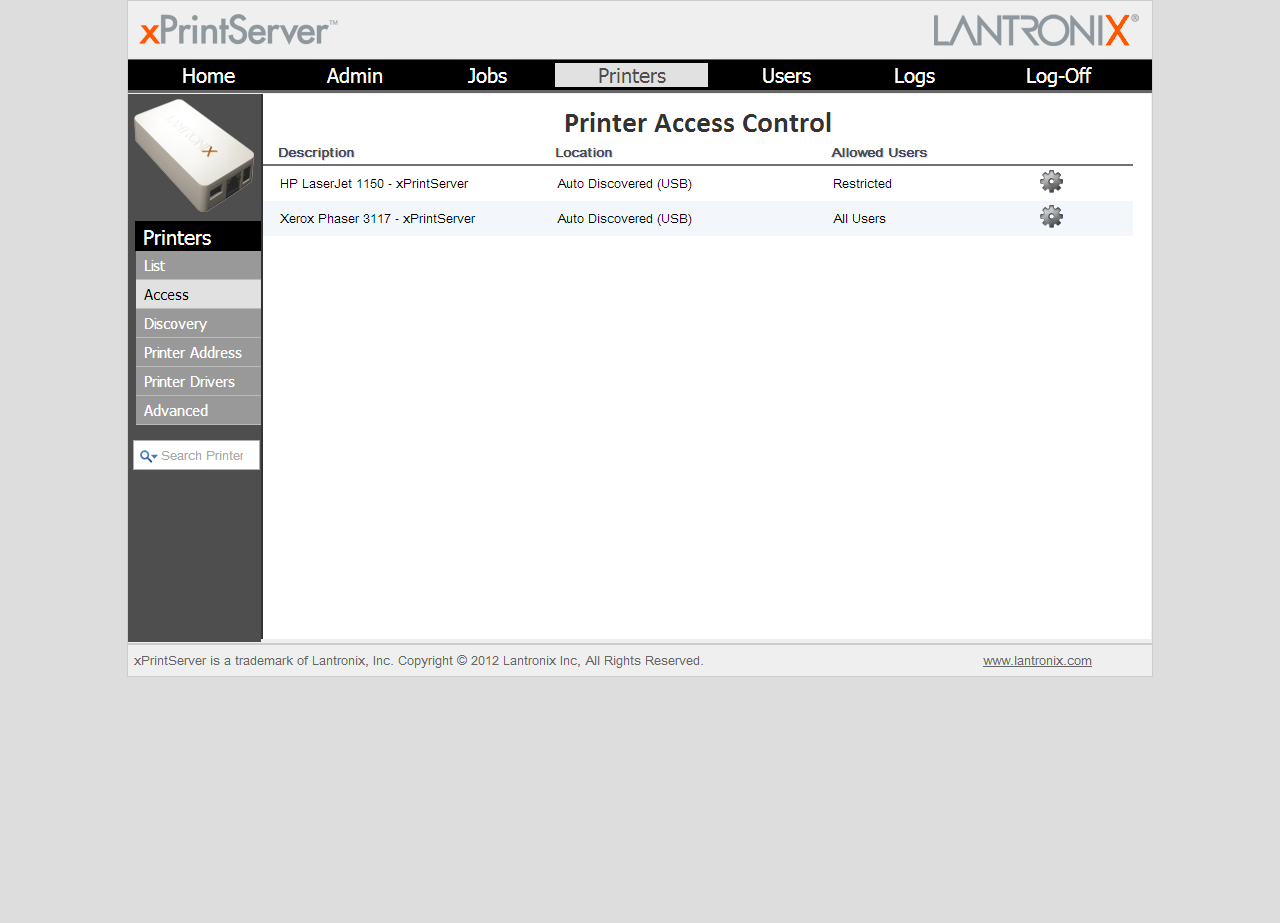Open Printer Drivers in the sidebar
This screenshot has height=923, width=1280.
pyautogui.click(x=198, y=382)
